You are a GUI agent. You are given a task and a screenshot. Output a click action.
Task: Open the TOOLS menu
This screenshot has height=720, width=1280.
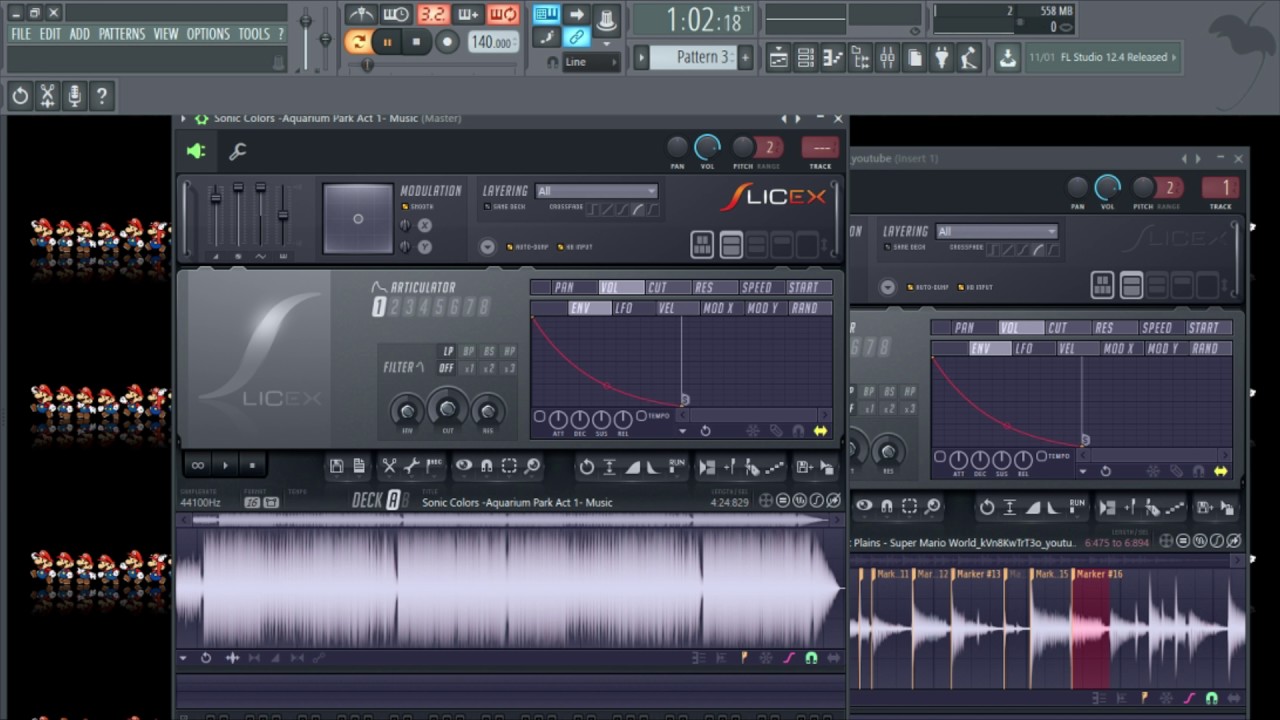254,34
